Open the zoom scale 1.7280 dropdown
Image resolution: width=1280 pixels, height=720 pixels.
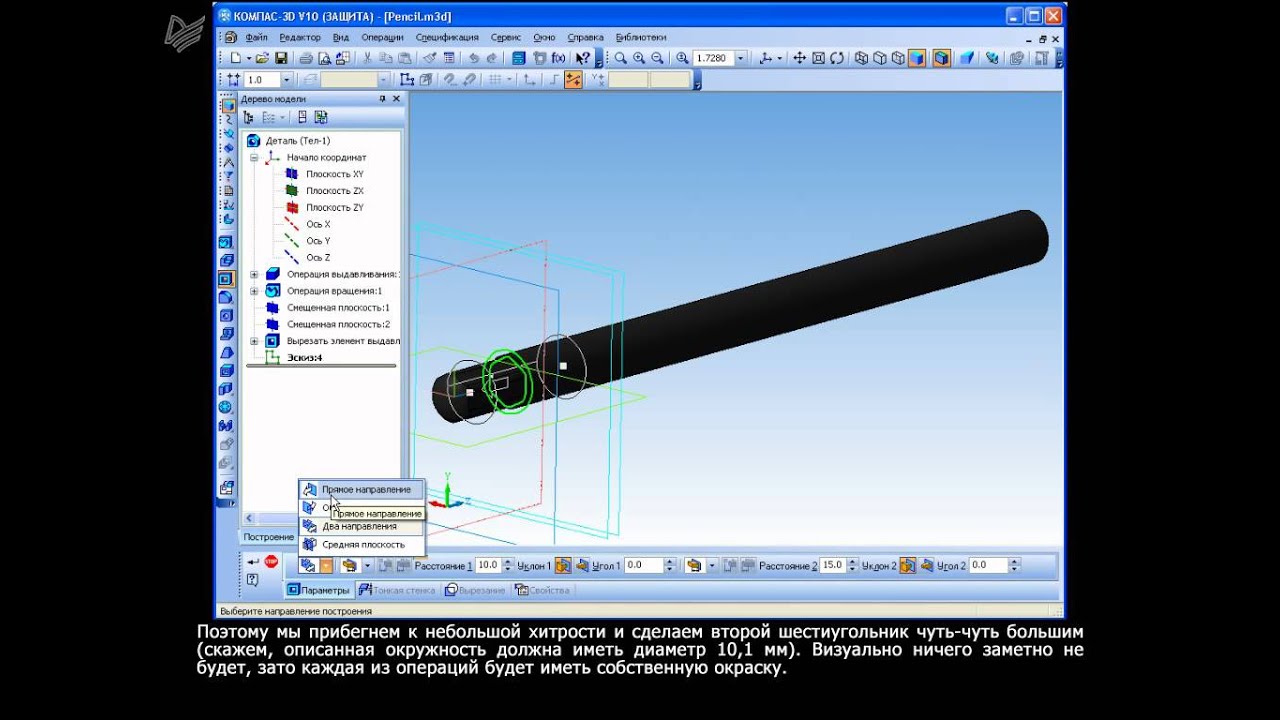click(x=740, y=58)
